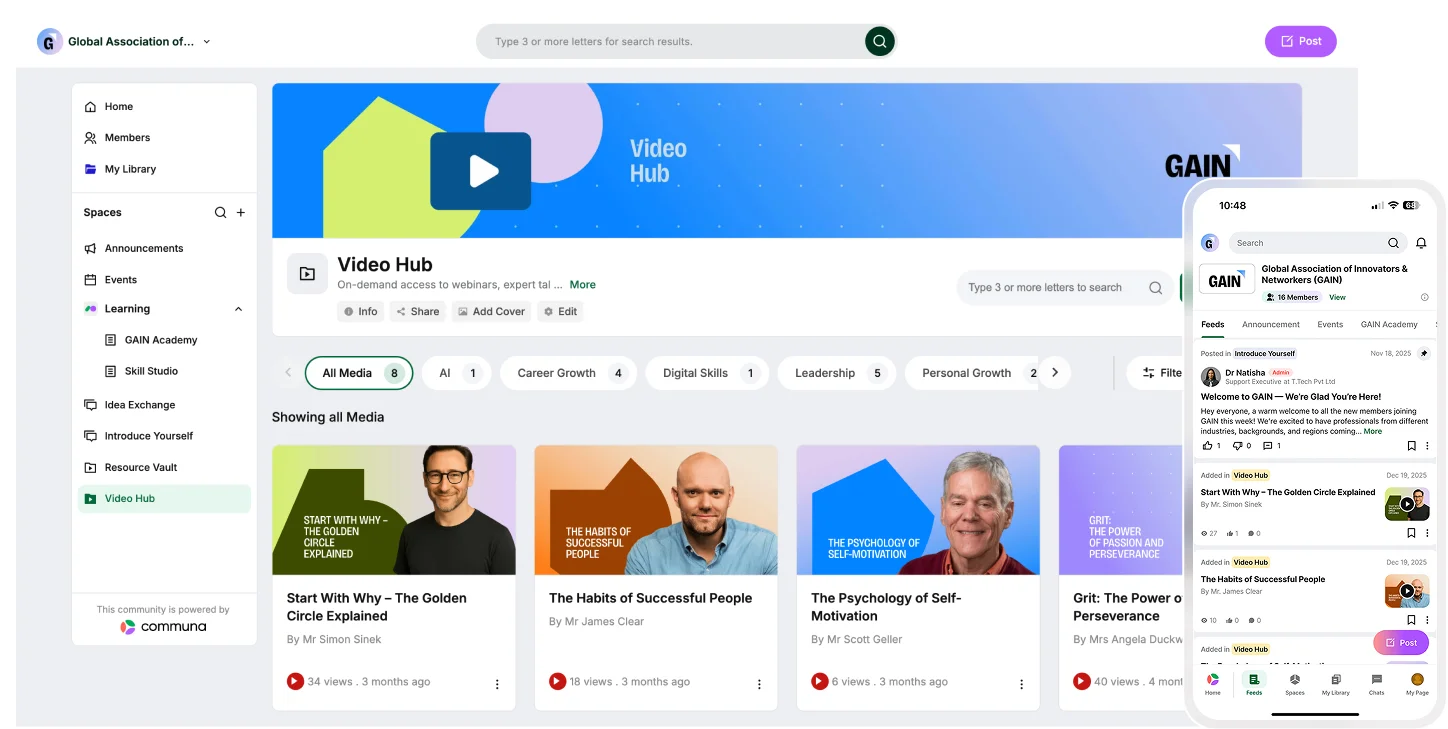This screenshot has height=729, width=1448.
Task: Click the Info button under Video Hub
Action: click(361, 311)
